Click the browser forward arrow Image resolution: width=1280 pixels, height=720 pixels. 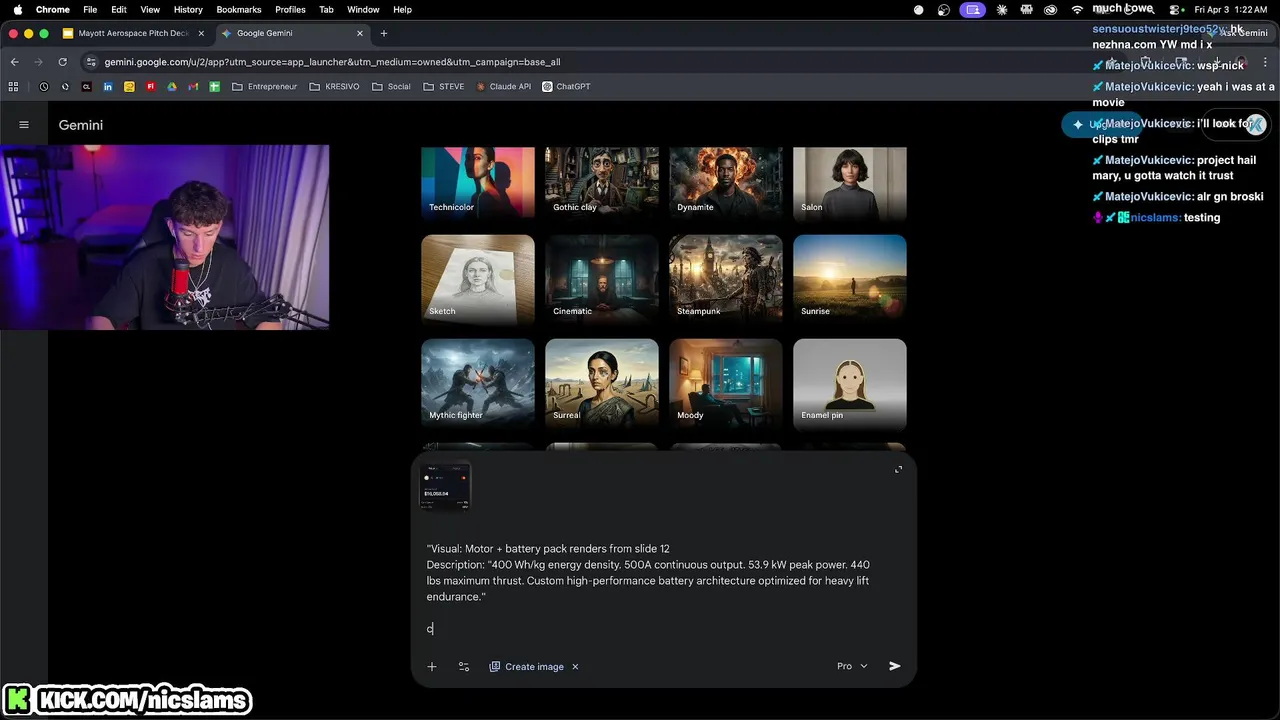pos(38,62)
